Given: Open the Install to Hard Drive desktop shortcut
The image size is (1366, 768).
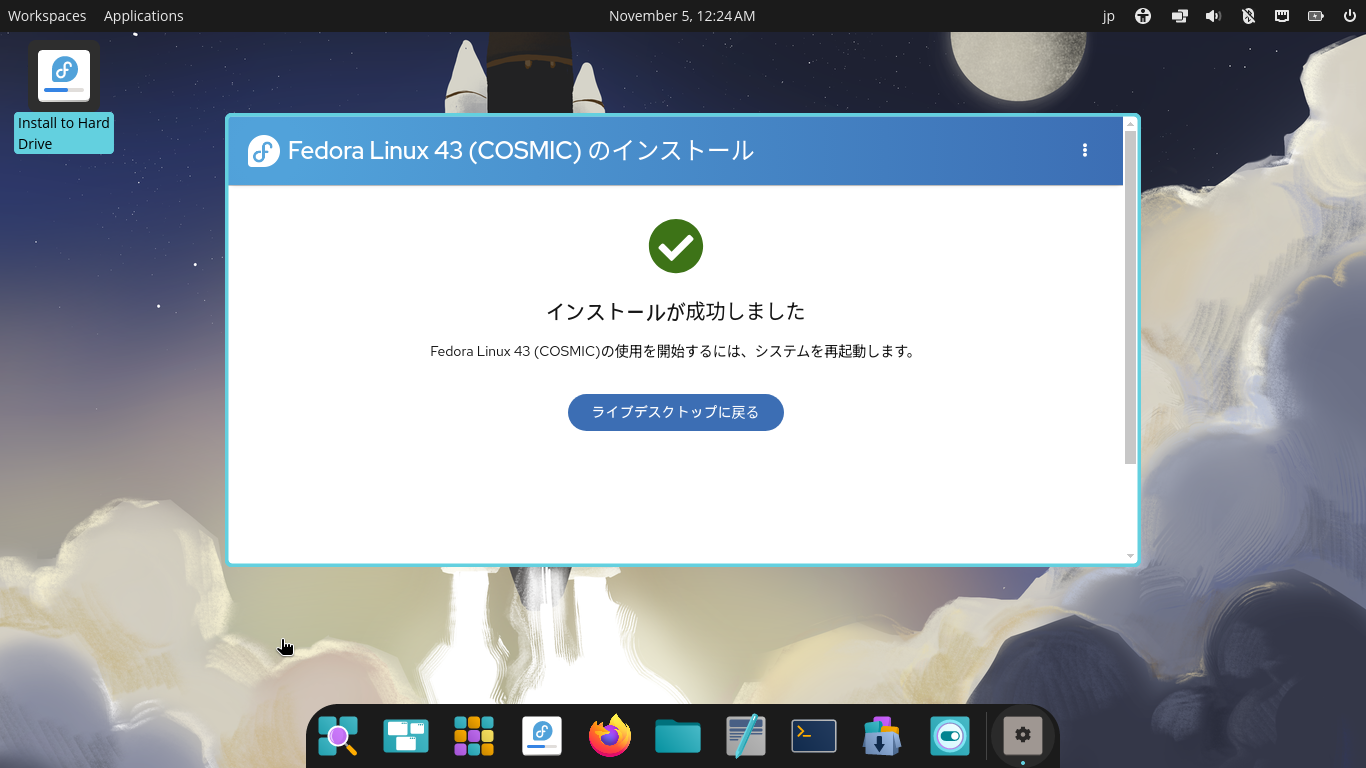Looking at the screenshot, I should click(64, 98).
